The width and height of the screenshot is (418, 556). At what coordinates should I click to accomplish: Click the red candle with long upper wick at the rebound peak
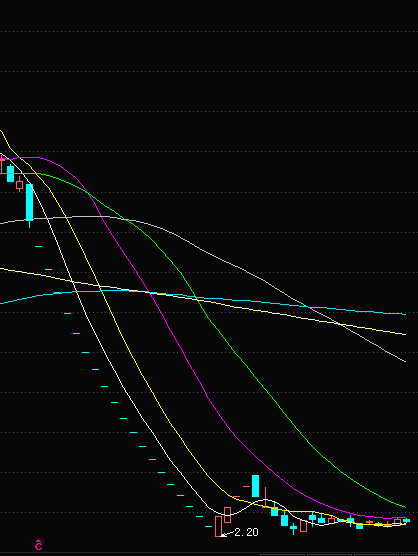tap(265, 498)
